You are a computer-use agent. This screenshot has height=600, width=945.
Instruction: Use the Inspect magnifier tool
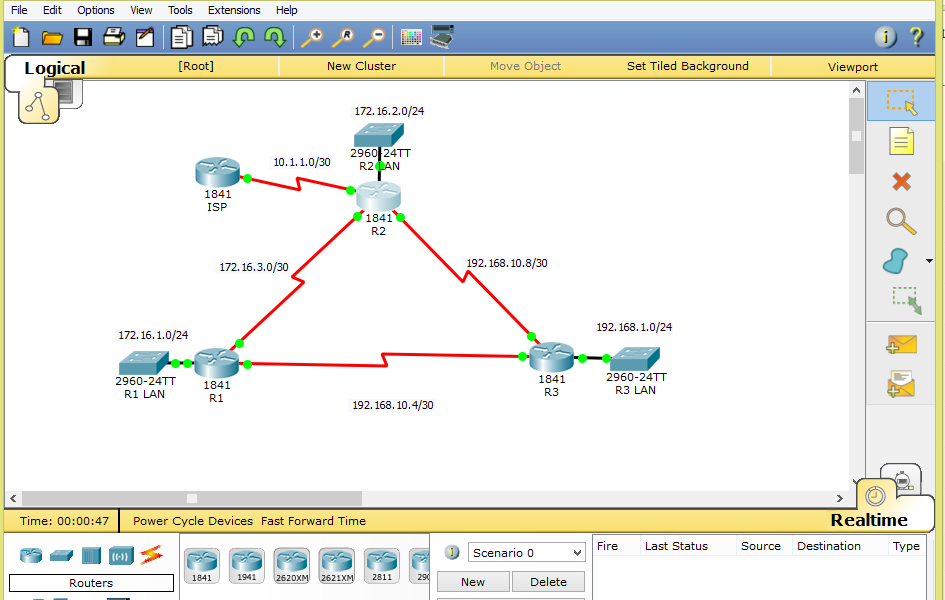coord(901,221)
